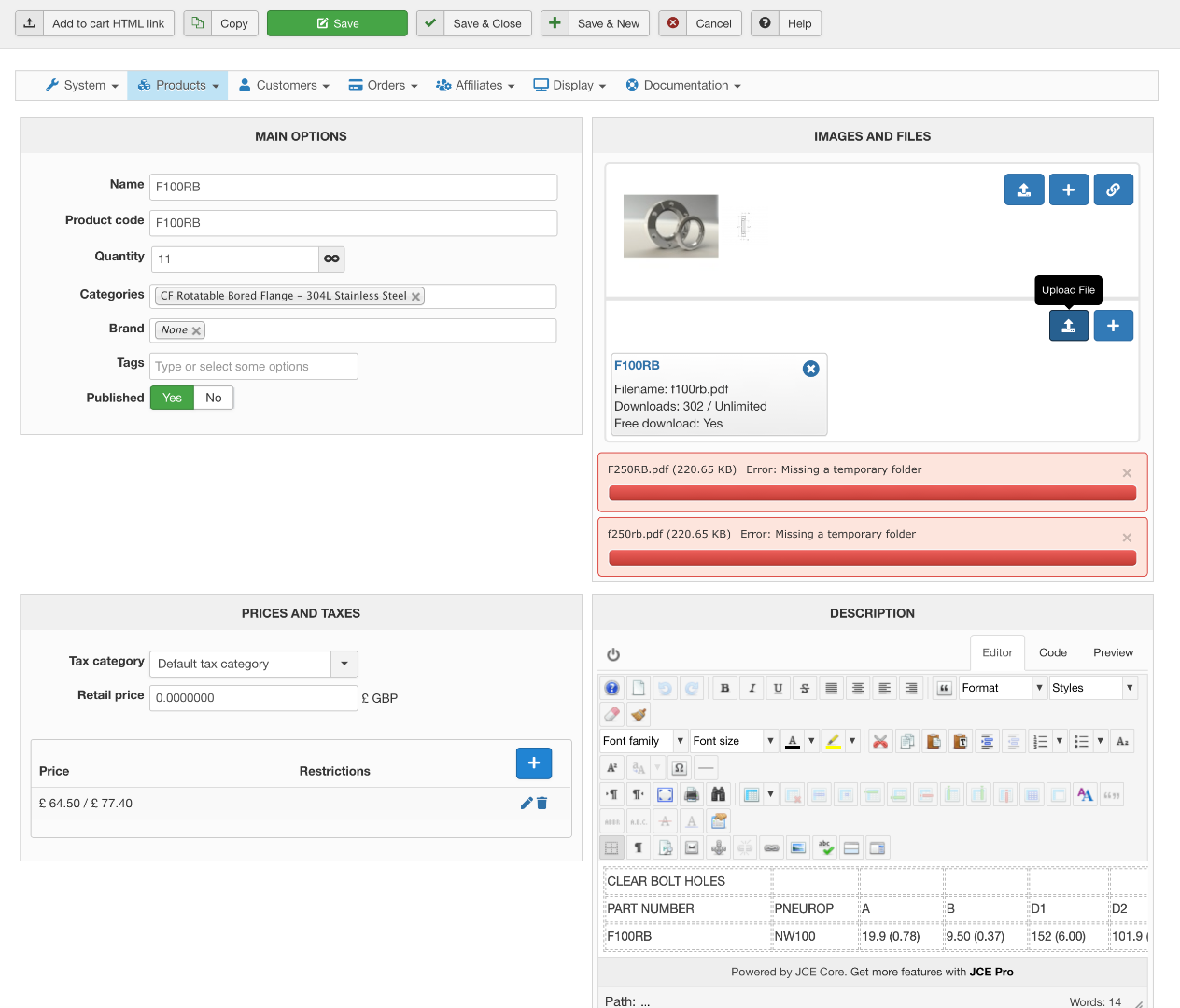This screenshot has height=1008, width=1180.
Task: Click the infinity icon beside Quantity
Action: tap(331, 259)
